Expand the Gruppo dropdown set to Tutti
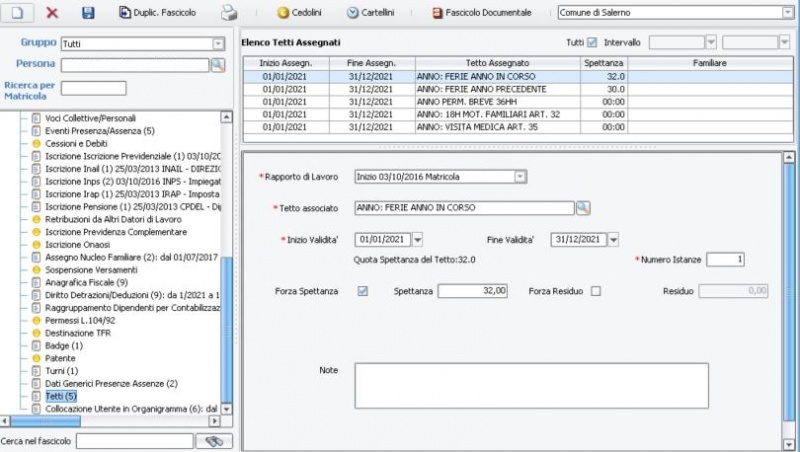The height and width of the screenshot is (452, 800). [x=218, y=44]
